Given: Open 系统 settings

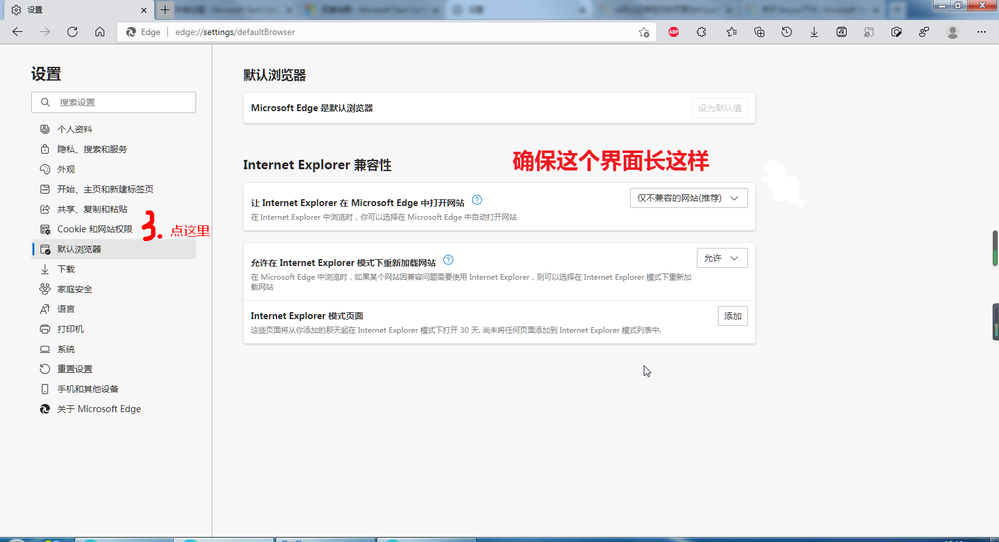Looking at the screenshot, I should tap(113, 349).
